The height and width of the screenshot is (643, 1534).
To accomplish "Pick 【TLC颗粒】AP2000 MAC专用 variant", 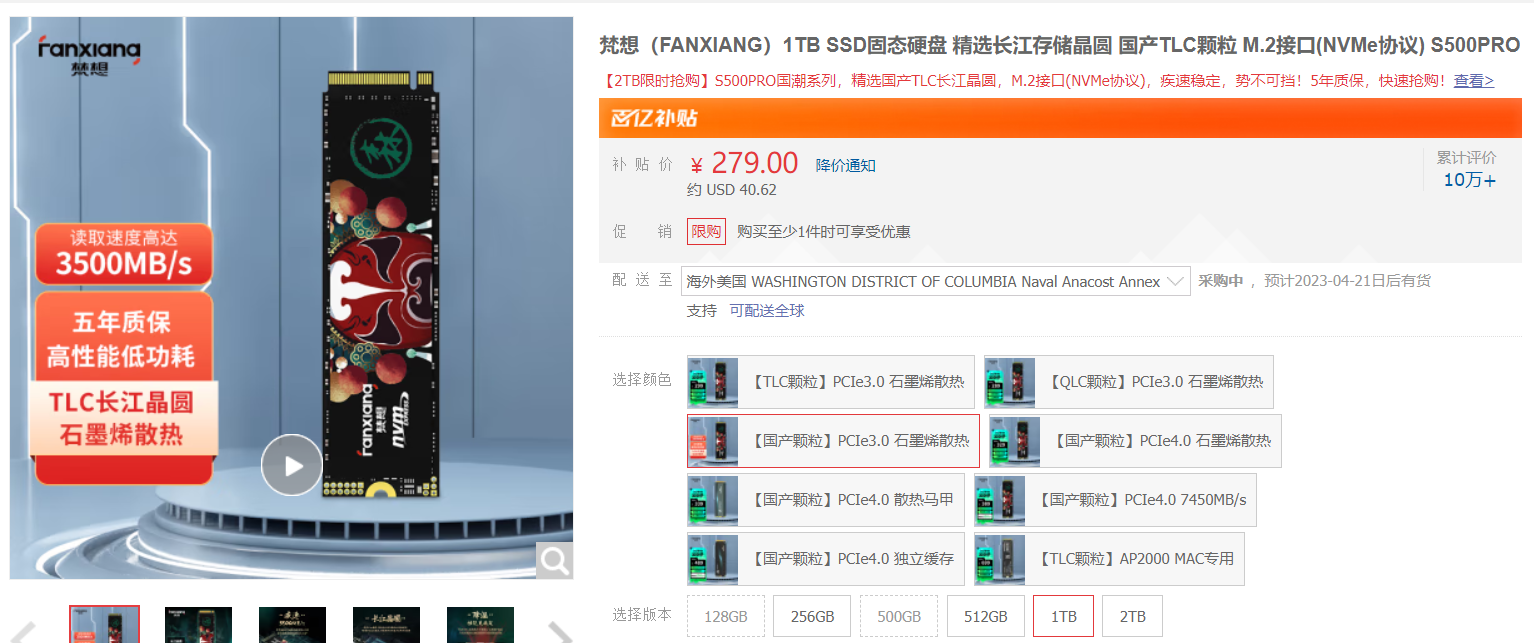I will (1110, 559).
